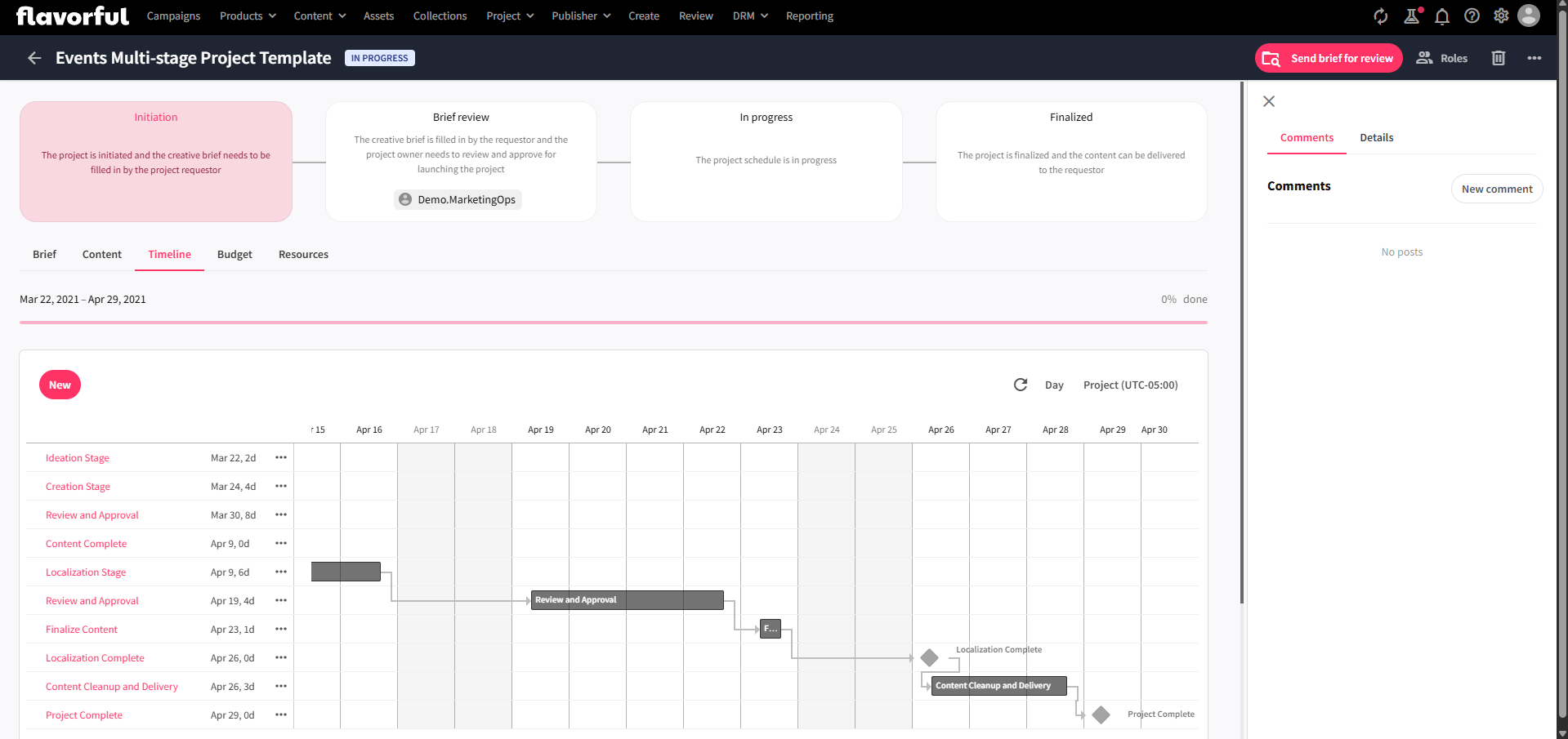
Task: Change the Day zoom level dropdown
Action: click(x=1054, y=385)
